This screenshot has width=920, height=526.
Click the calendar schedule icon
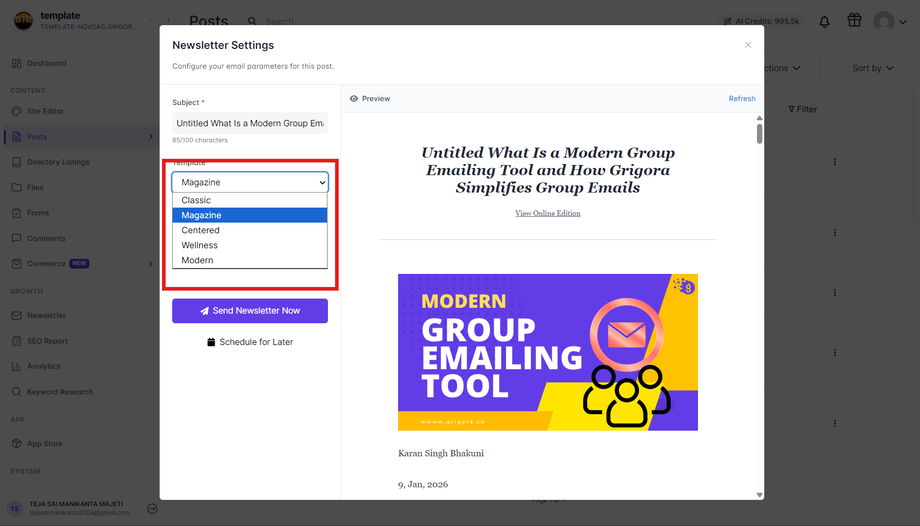coord(211,342)
